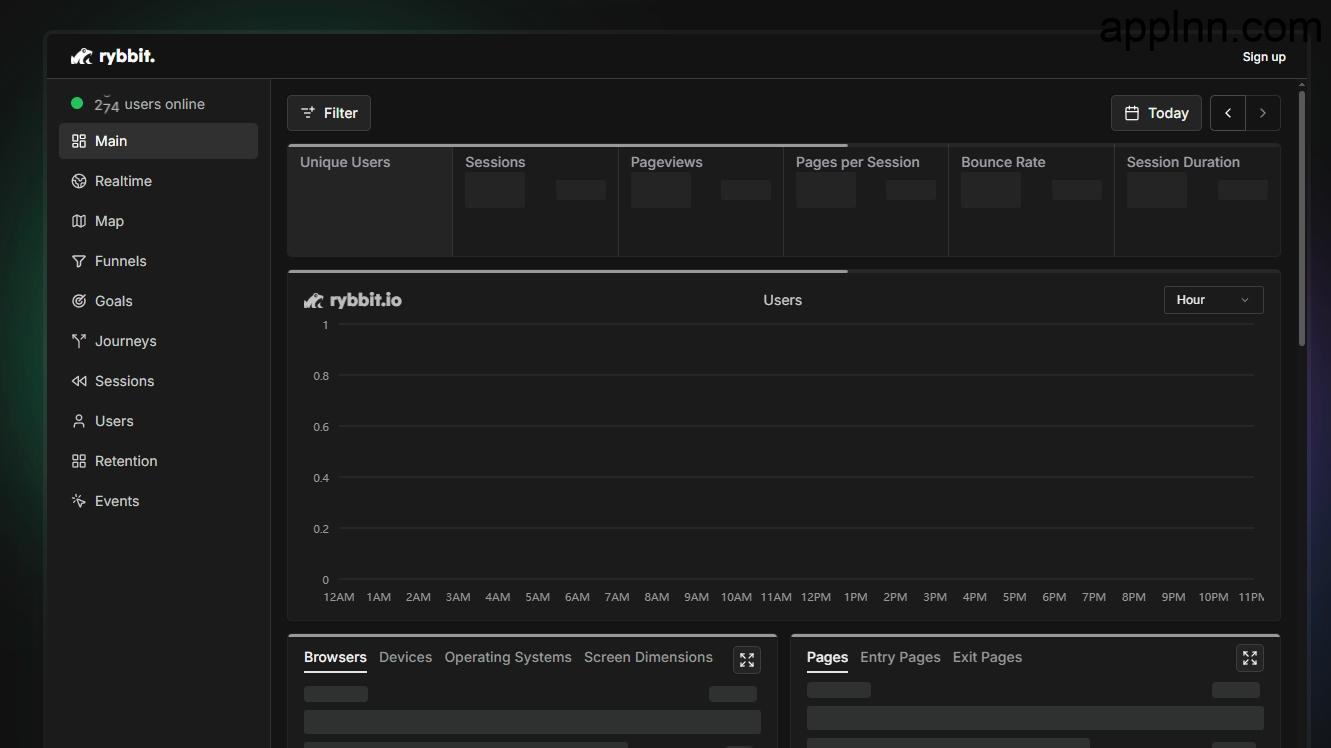This screenshot has height=748, width=1331.
Task: Click the Sessions rewind icon in sidebar
Action: [79, 381]
